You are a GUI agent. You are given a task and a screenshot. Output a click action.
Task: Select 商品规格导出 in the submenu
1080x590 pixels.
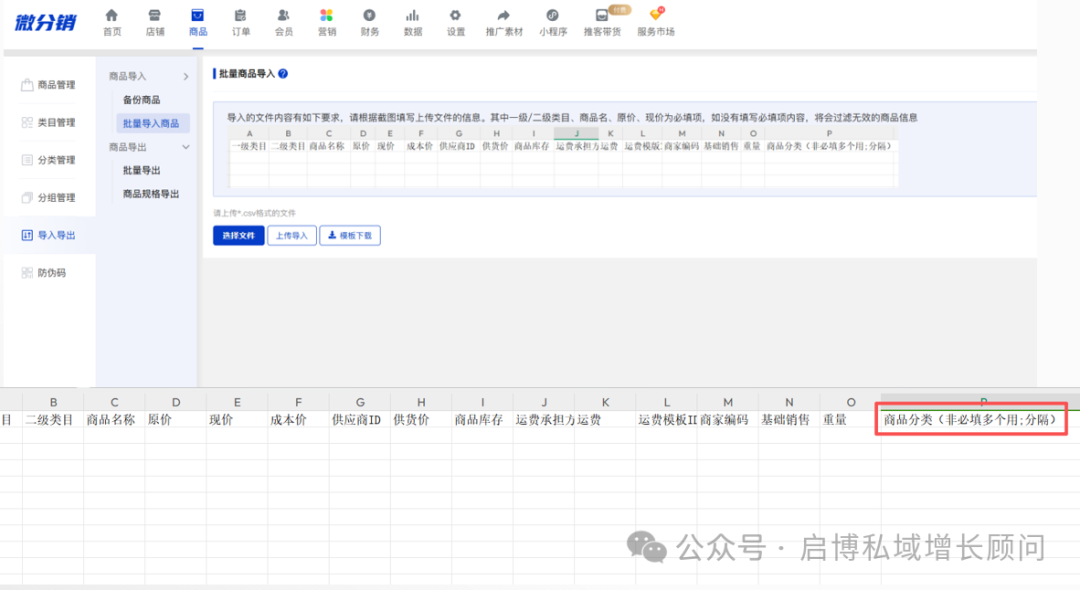pyautogui.click(x=150, y=194)
